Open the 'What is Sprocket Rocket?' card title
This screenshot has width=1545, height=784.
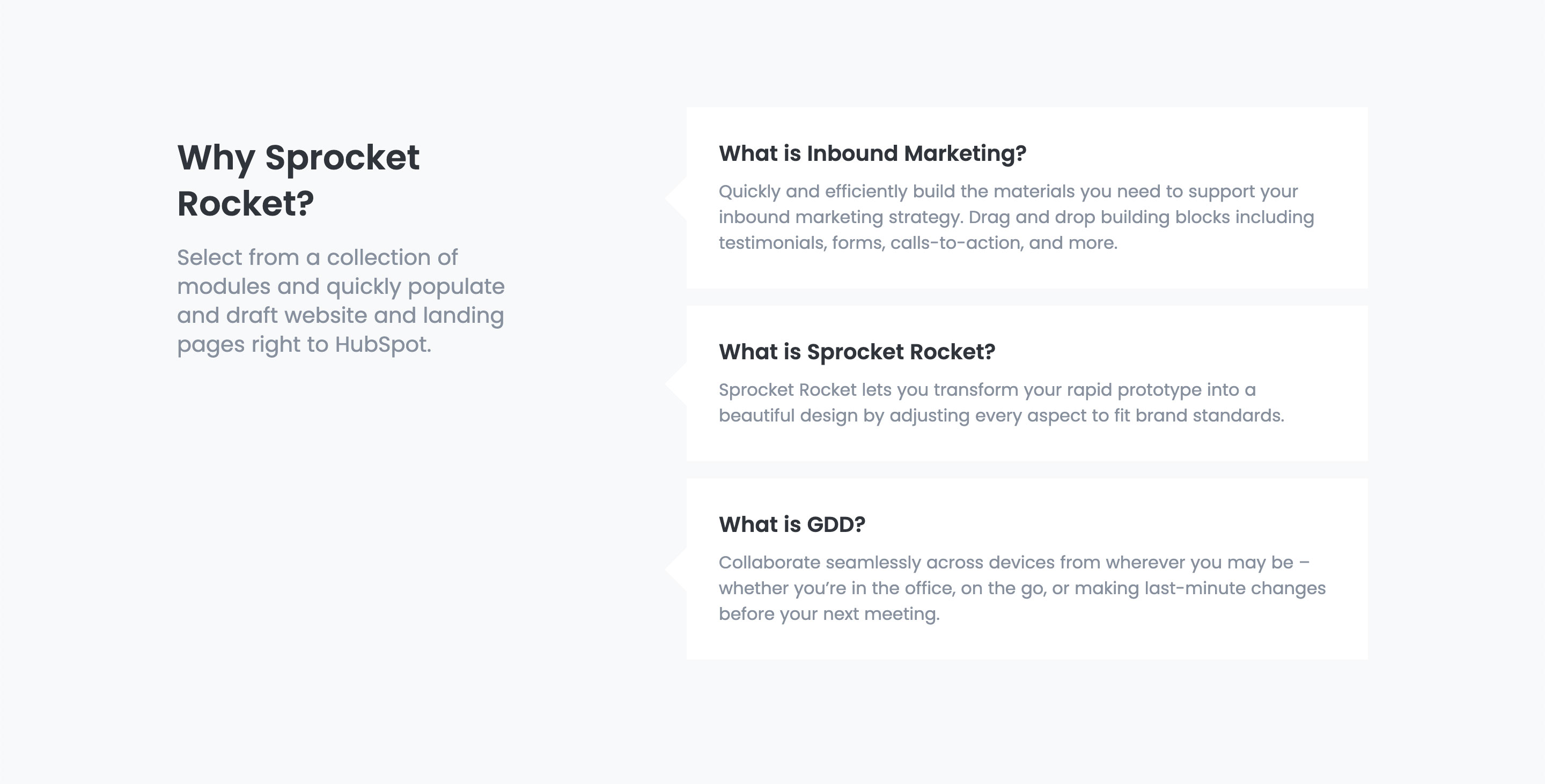pos(857,352)
